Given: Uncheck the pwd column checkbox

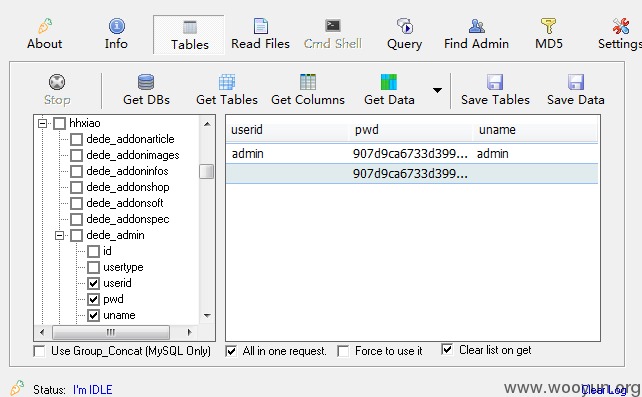Looking at the screenshot, I should coord(93,299).
